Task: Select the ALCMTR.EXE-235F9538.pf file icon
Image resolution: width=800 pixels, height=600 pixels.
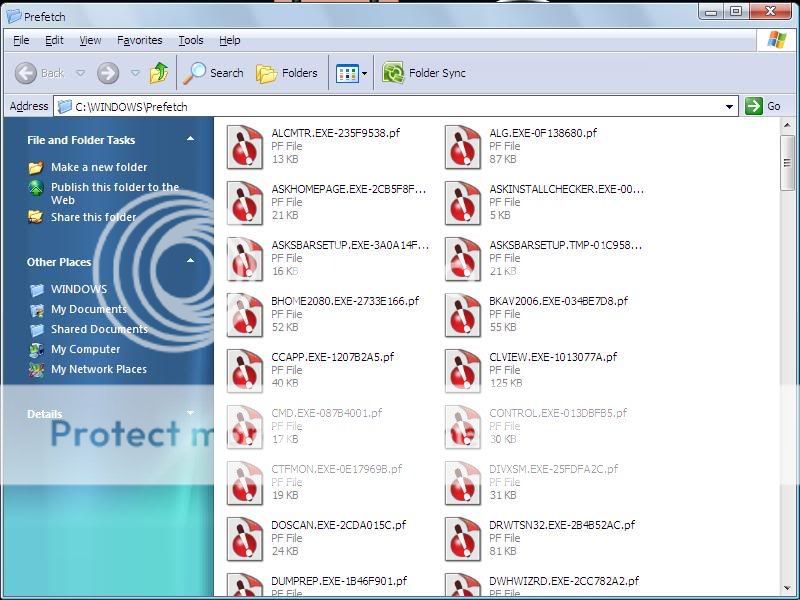Action: (x=245, y=146)
